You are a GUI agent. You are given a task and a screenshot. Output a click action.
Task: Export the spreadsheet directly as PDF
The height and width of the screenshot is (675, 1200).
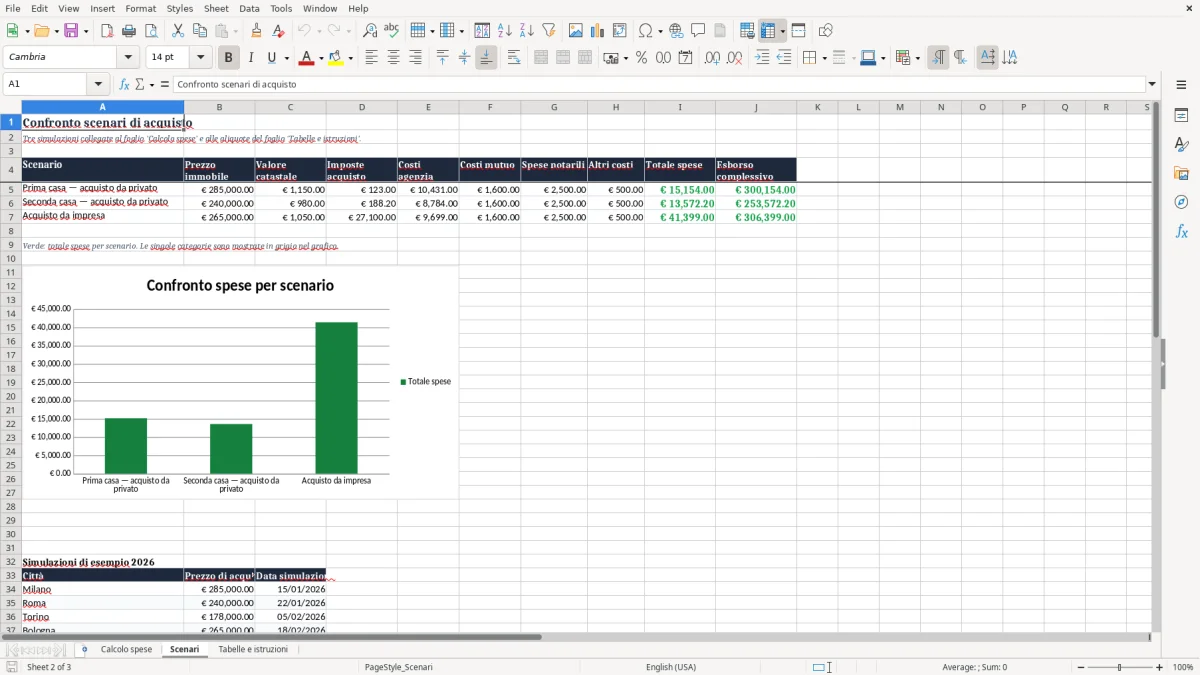coord(107,31)
